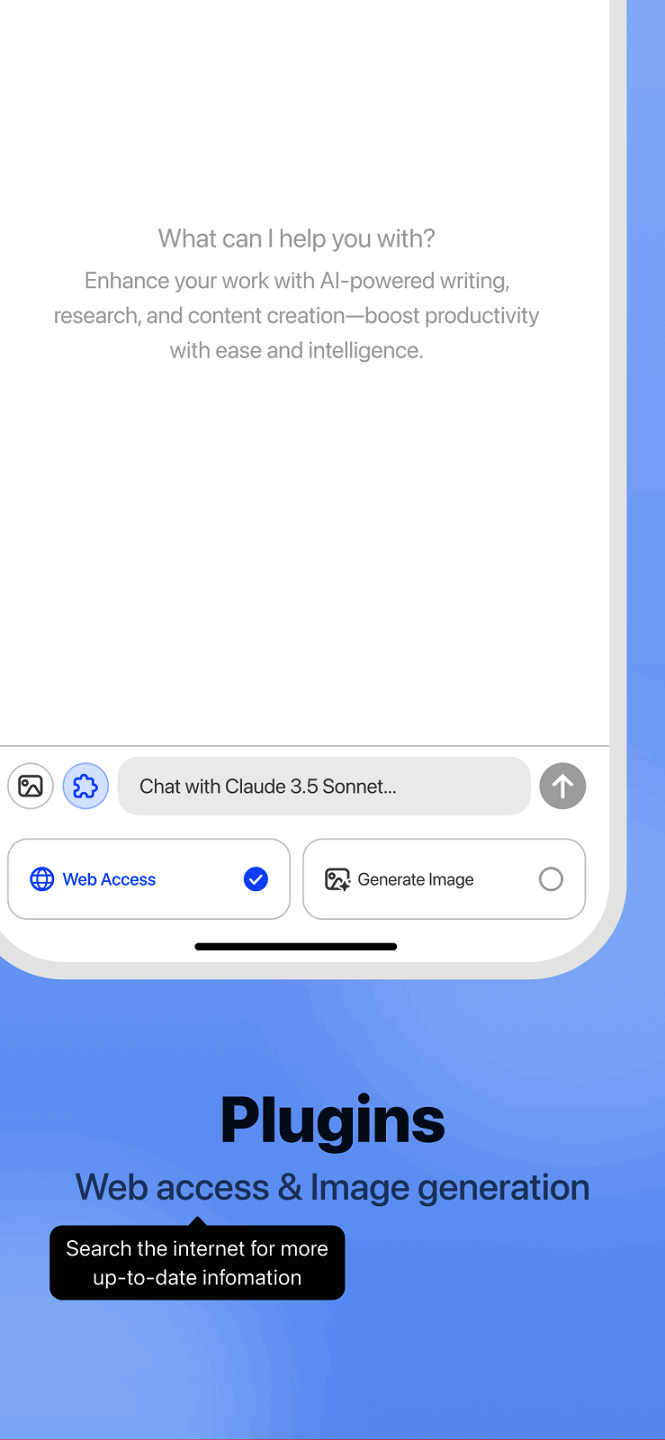Click the sparkle picture icon beside Generate Image
The image size is (665, 1440).
(337, 879)
